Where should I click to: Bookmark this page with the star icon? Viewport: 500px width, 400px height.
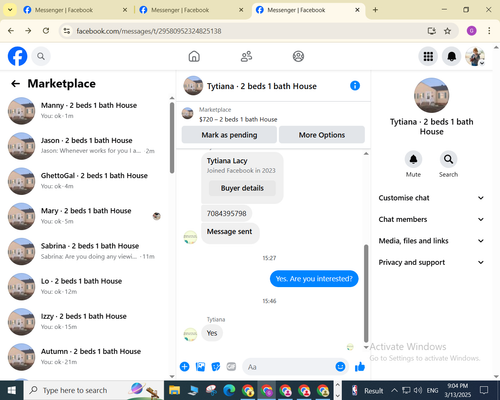pyautogui.click(x=447, y=31)
